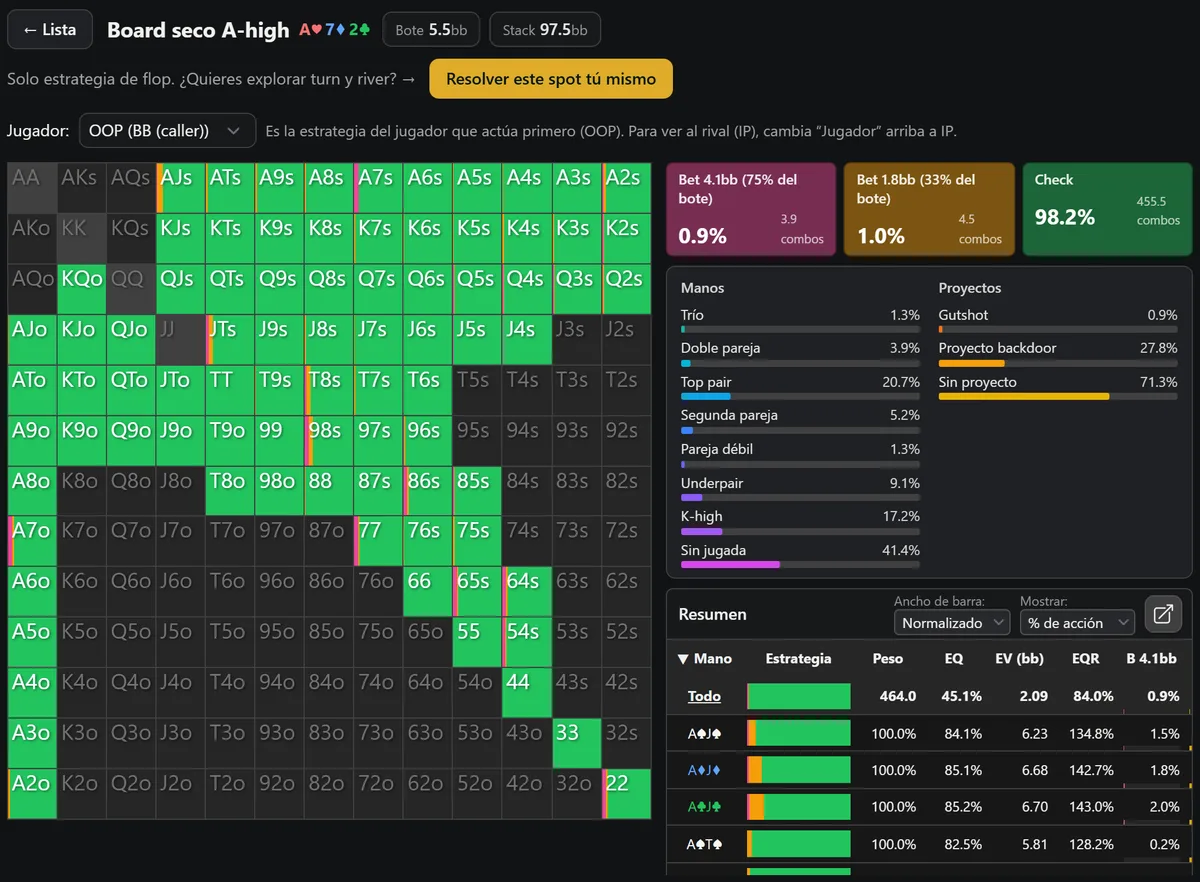Select the 33 pocket pair cell

[577, 743]
